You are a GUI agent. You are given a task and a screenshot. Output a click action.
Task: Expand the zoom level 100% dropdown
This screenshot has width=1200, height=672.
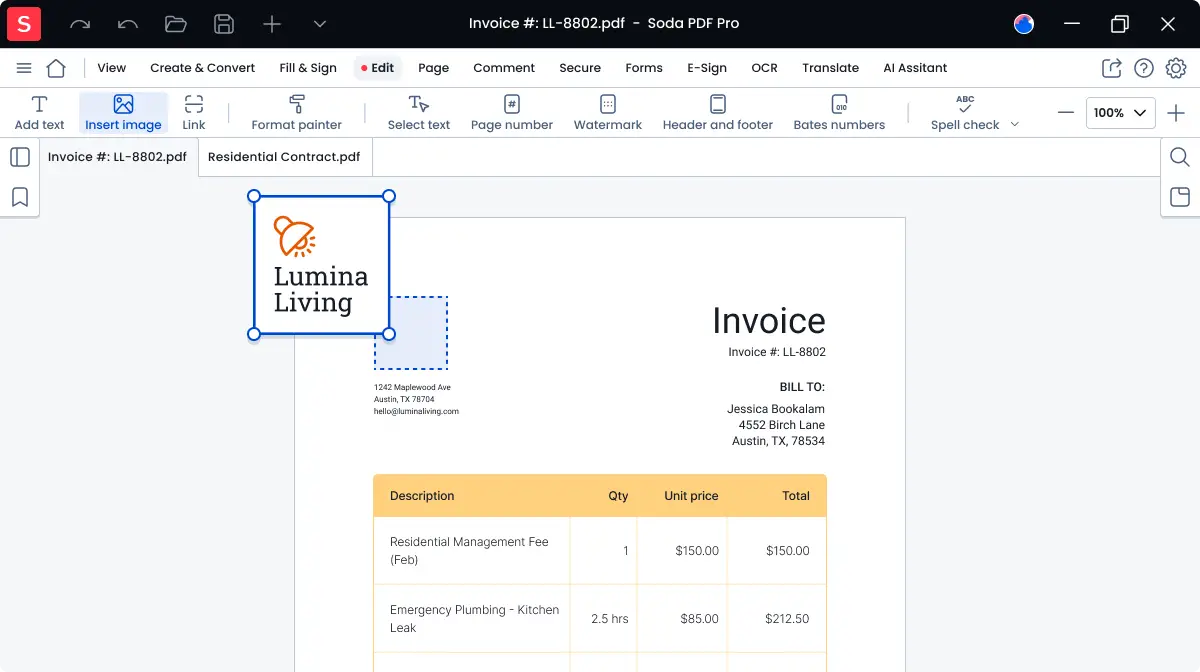tap(1120, 113)
